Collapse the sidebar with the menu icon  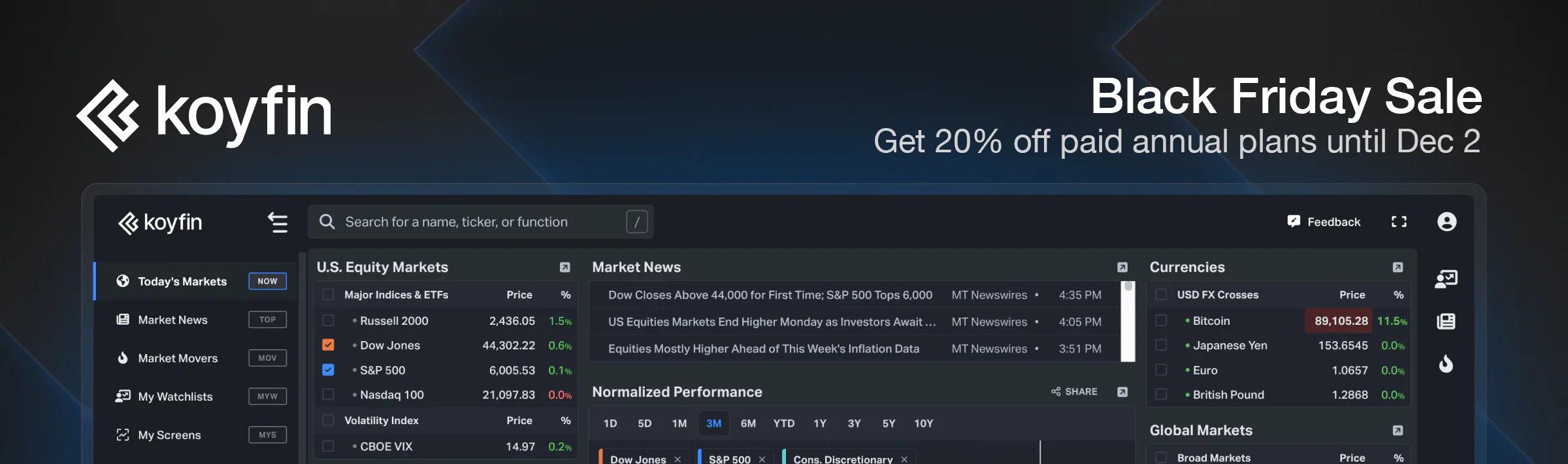point(278,223)
